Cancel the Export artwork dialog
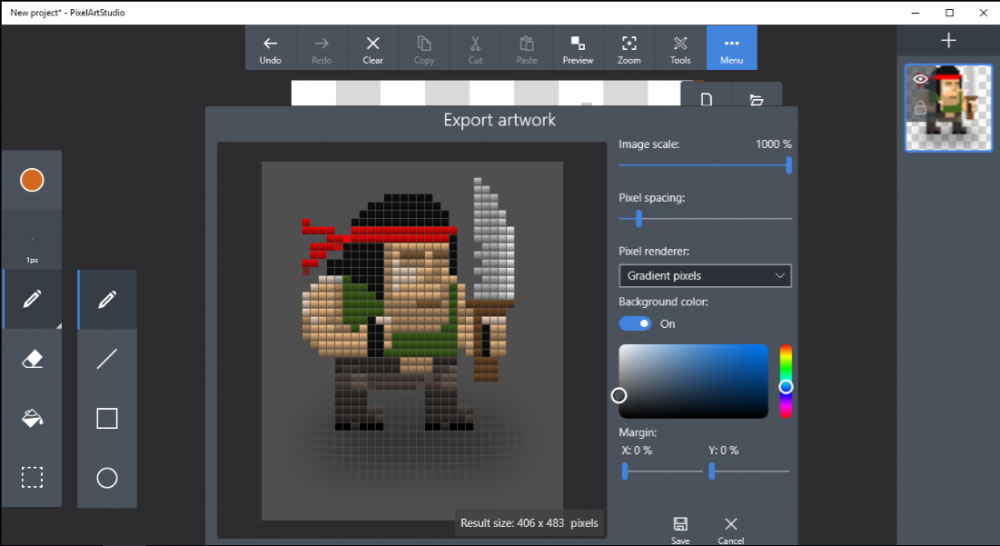The width and height of the screenshot is (1000, 546). 731,530
